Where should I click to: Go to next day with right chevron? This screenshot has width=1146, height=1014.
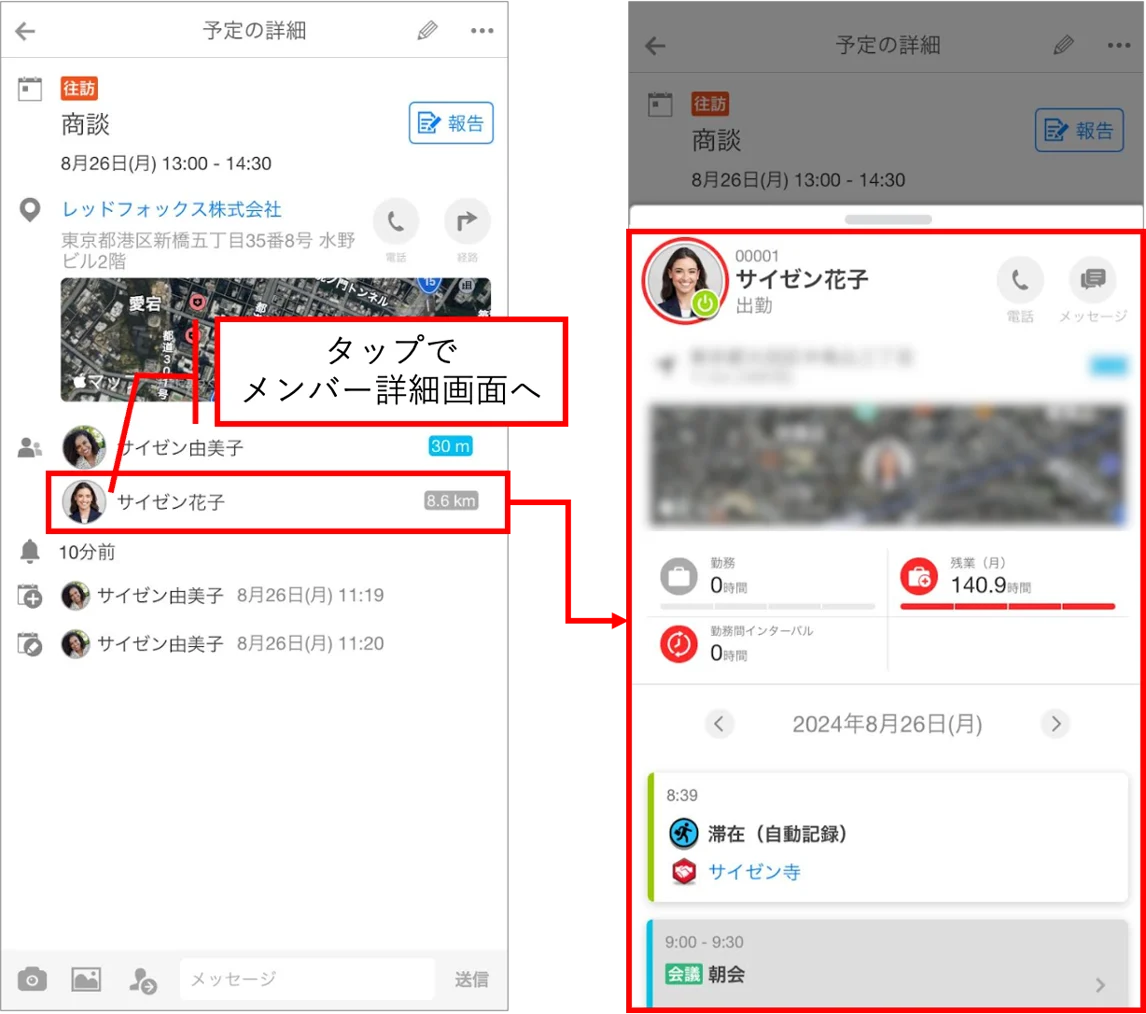[x=1055, y=724]
